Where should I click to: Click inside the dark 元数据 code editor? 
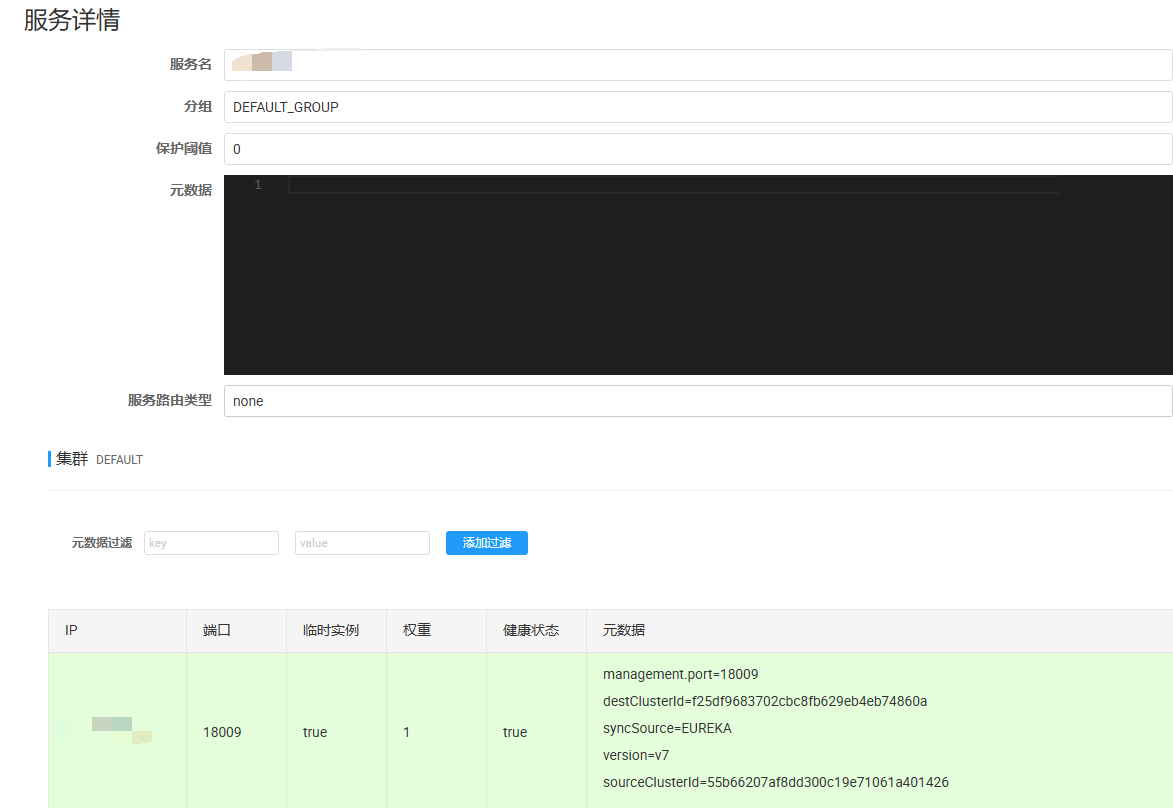coord(697,280)
